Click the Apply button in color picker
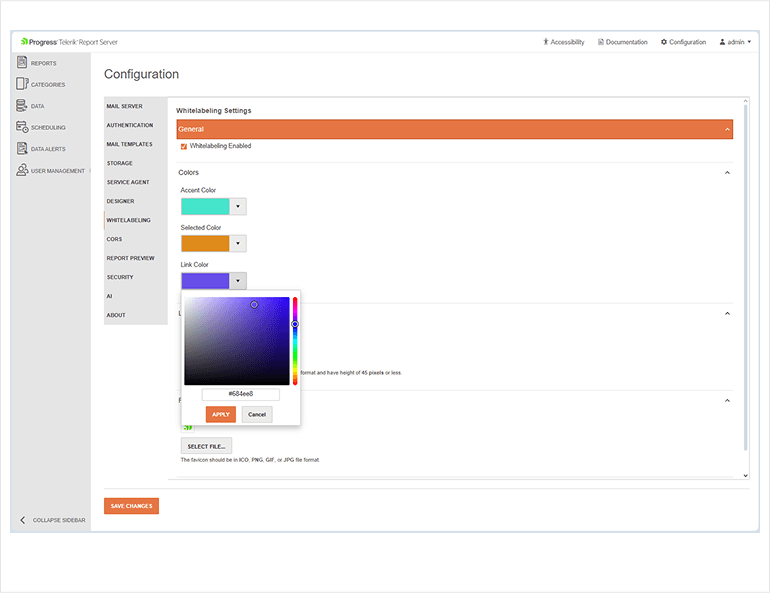Image resolution: width=770 pixels, height=593 pixels. point(220,415)
